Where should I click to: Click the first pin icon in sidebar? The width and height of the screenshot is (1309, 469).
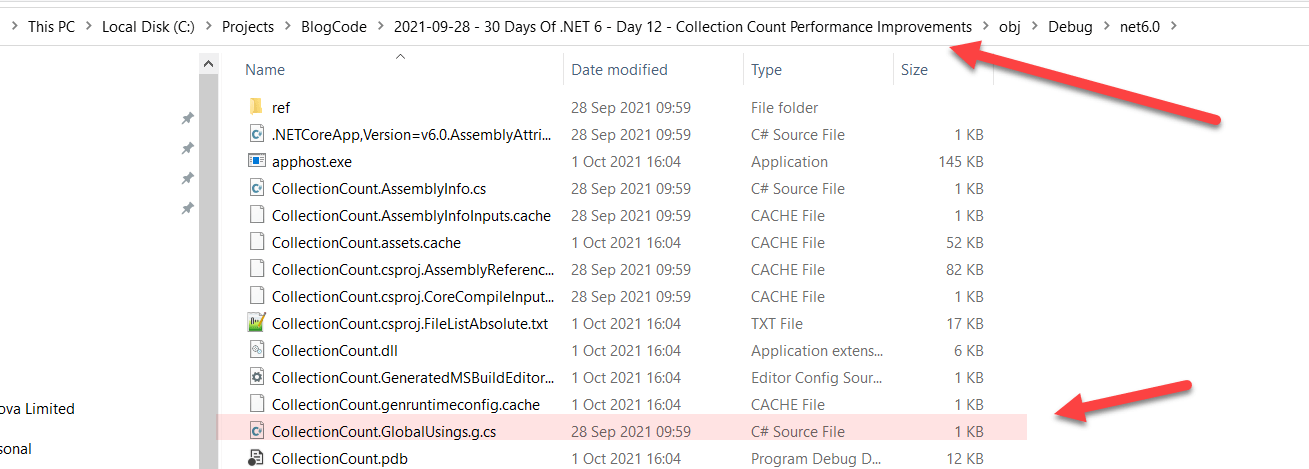187,119
